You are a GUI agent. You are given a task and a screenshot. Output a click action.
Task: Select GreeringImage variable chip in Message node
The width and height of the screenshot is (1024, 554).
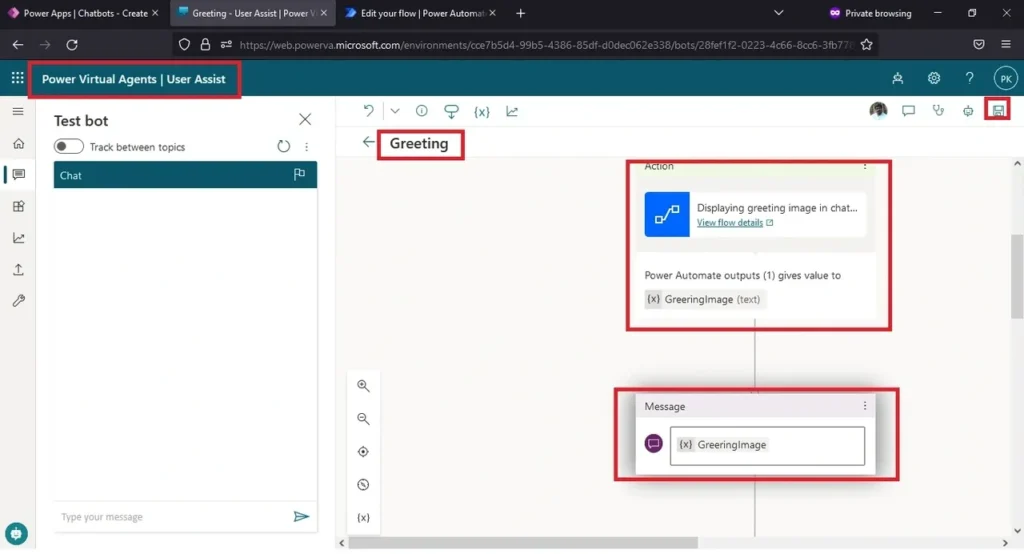tap(722, 444)
